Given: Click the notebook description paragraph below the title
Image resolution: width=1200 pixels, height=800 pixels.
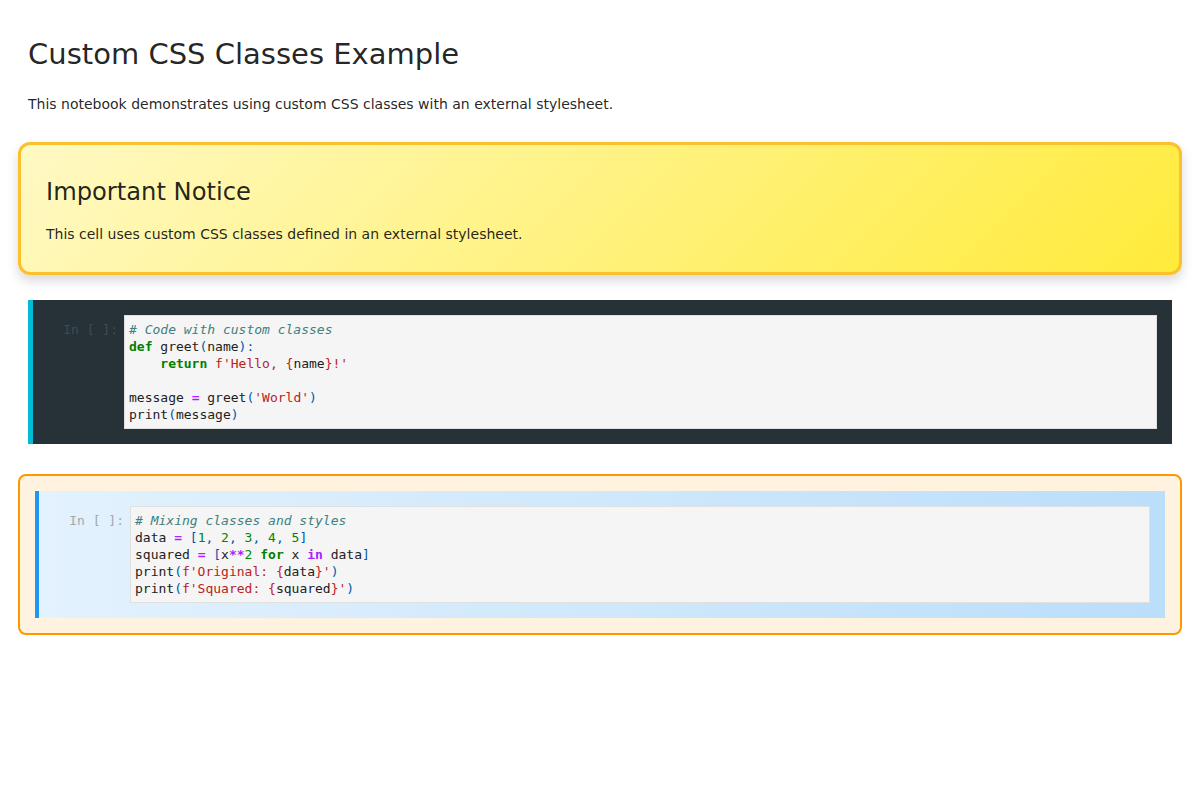Looking at the screenshot, I should [320, 103].
